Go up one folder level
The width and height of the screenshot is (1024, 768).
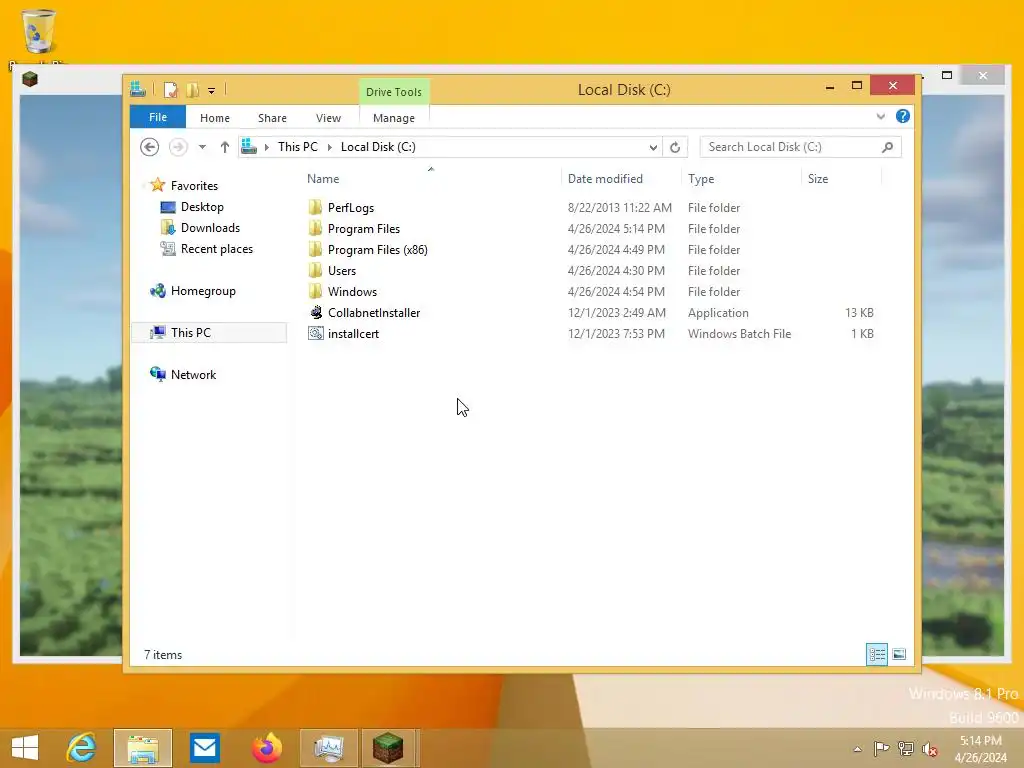click(225, 147)
